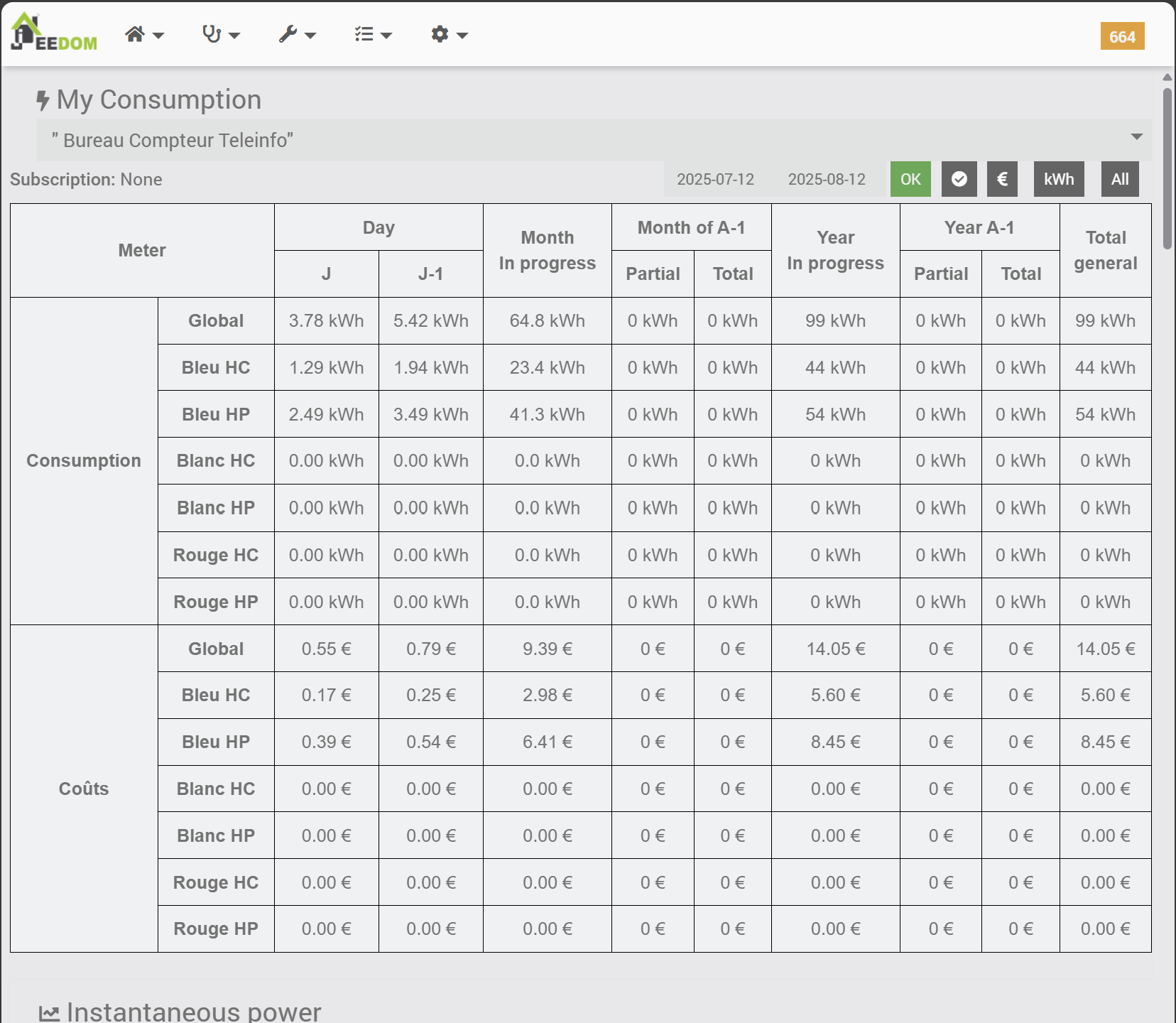Image resolution: width=1176 pixels, height=1023 pixels.
Task: Open the Home menu icon
Action: click(x=135, y=34)
